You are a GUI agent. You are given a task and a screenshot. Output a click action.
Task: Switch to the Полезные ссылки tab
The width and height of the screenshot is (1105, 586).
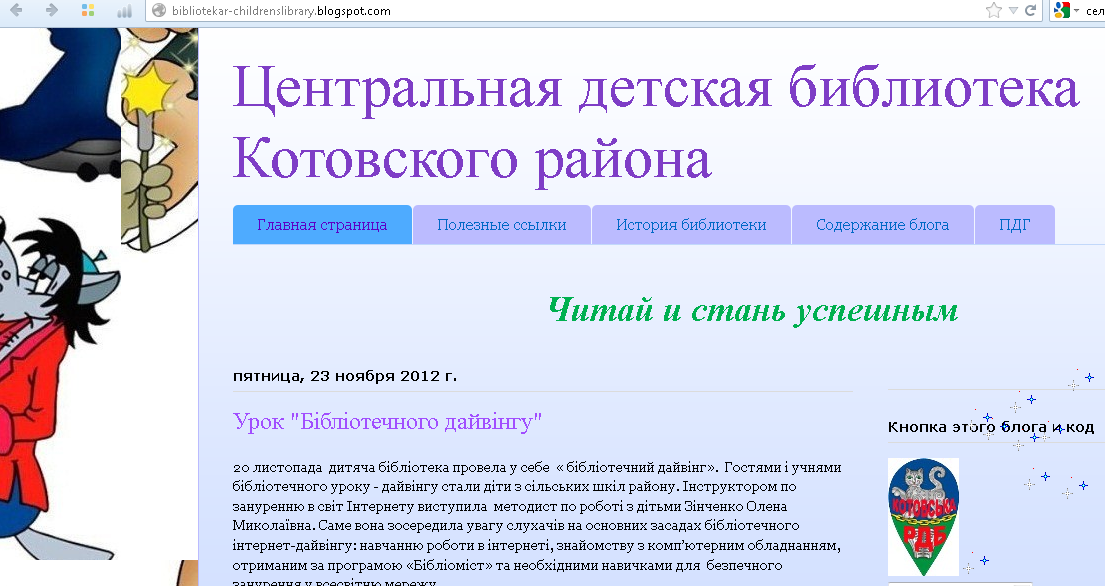point(502,225)
